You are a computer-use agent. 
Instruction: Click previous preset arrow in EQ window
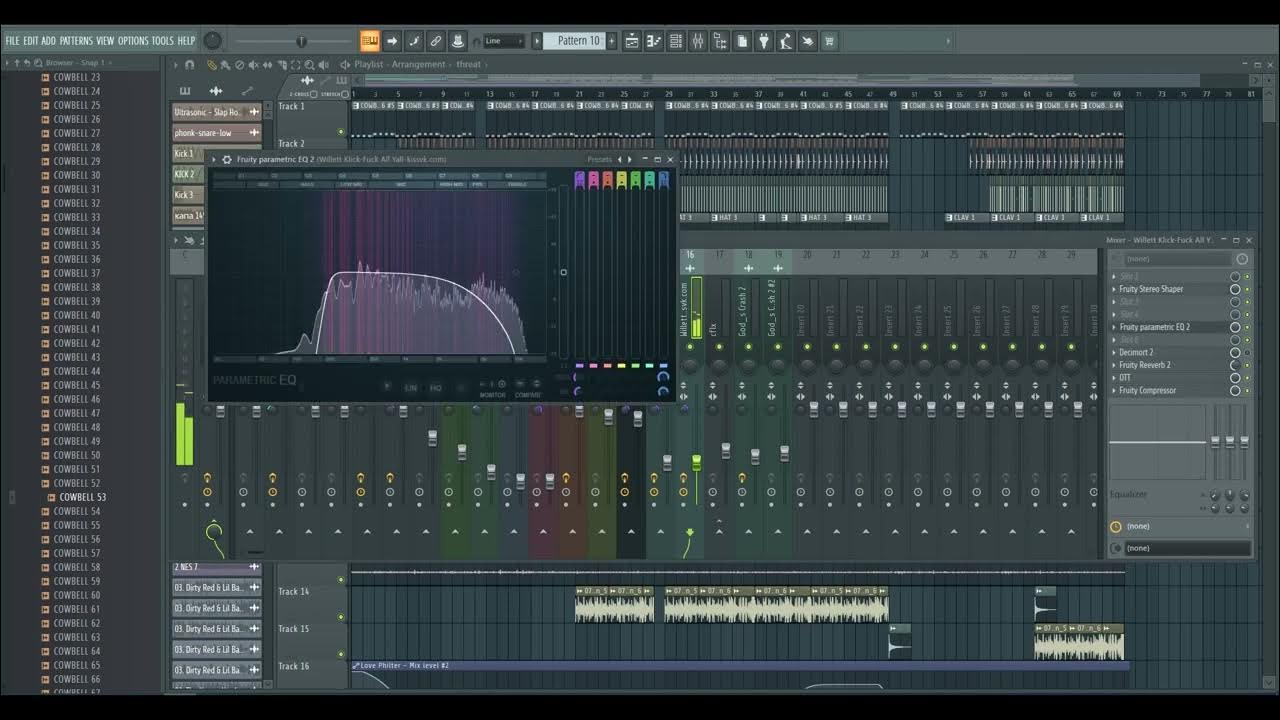click(619, 159)
